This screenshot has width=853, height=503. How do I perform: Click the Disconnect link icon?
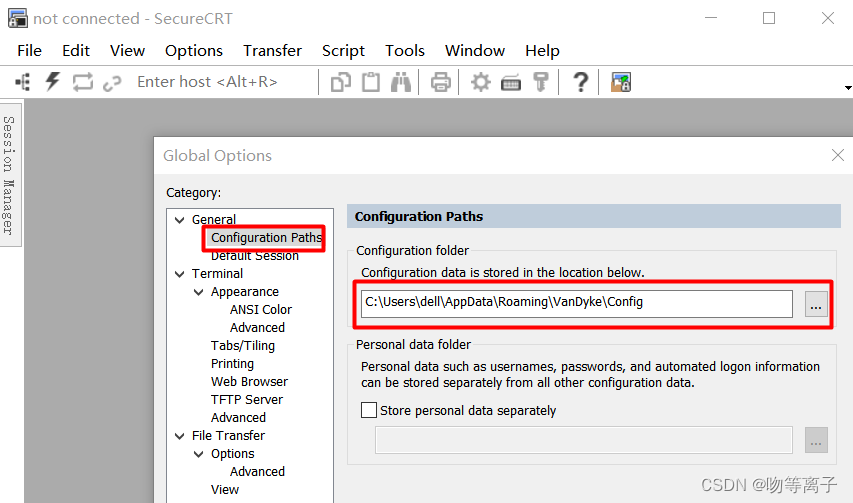click(x=112, y=83)
